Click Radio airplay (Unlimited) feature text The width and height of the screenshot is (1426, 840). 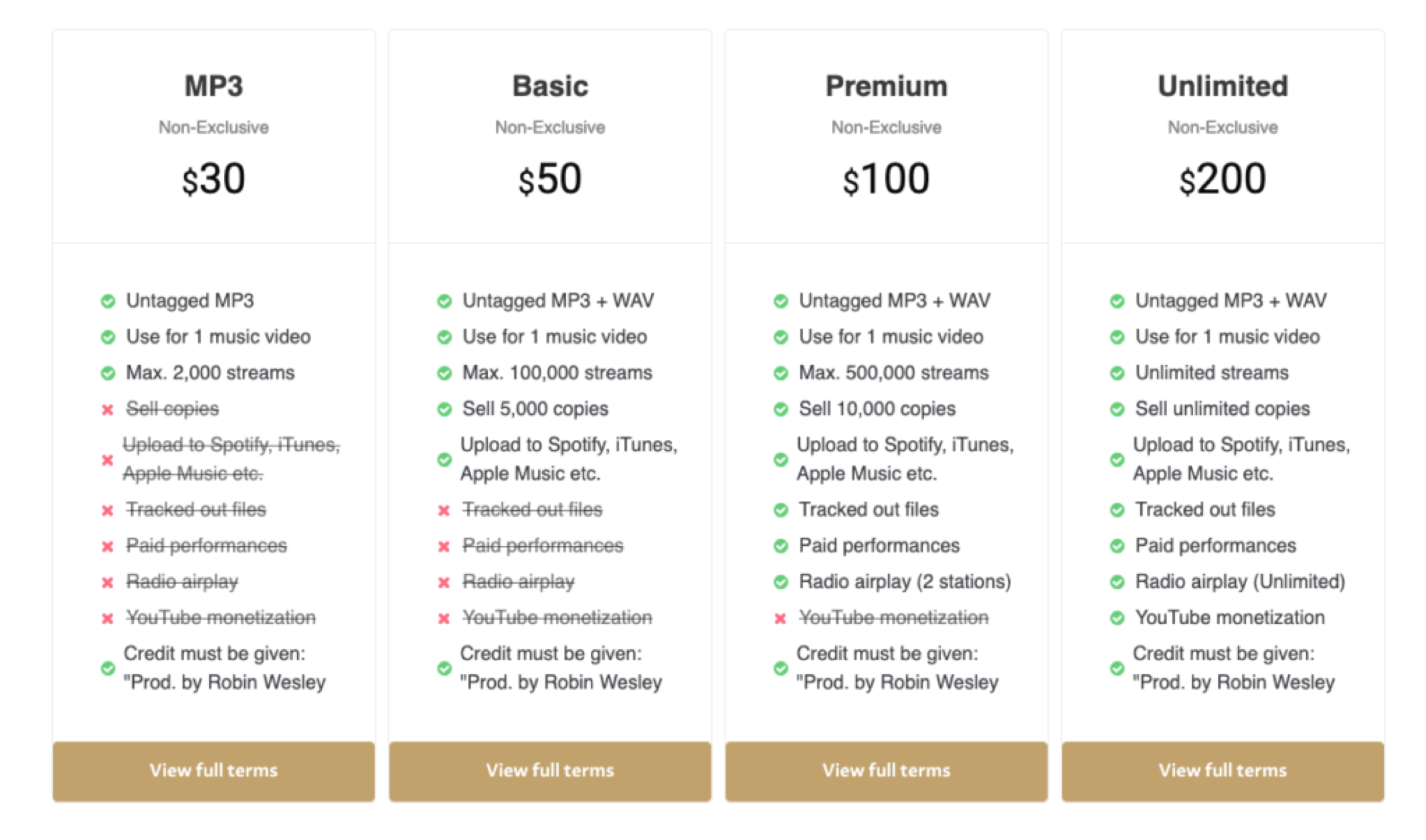1239,582
